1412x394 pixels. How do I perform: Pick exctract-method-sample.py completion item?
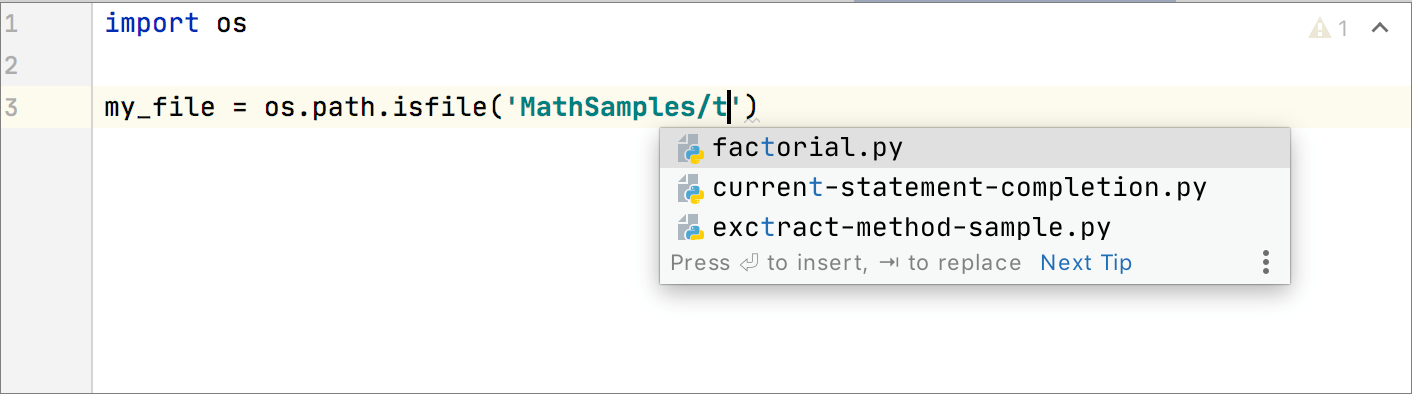975,228
